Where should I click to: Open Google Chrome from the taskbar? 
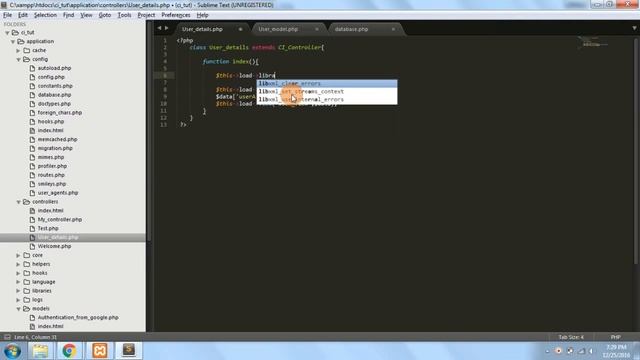pos(69,351)
